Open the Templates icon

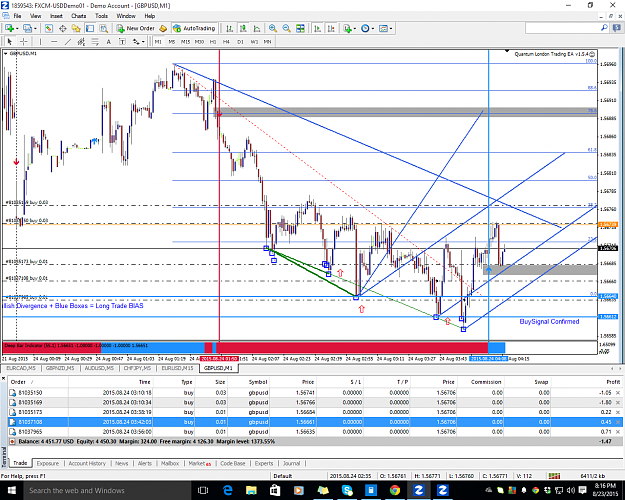[383, 28]
